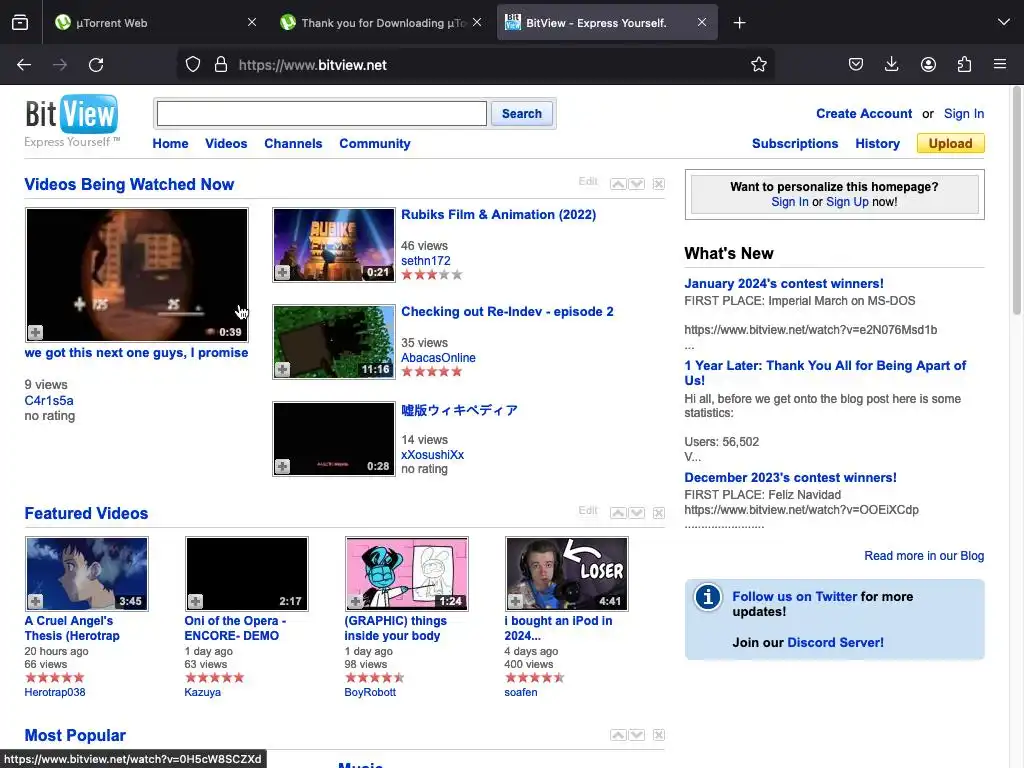Open the Community navigation link
This screenshot has height=768, width=1024.
(x=375, y=144)
